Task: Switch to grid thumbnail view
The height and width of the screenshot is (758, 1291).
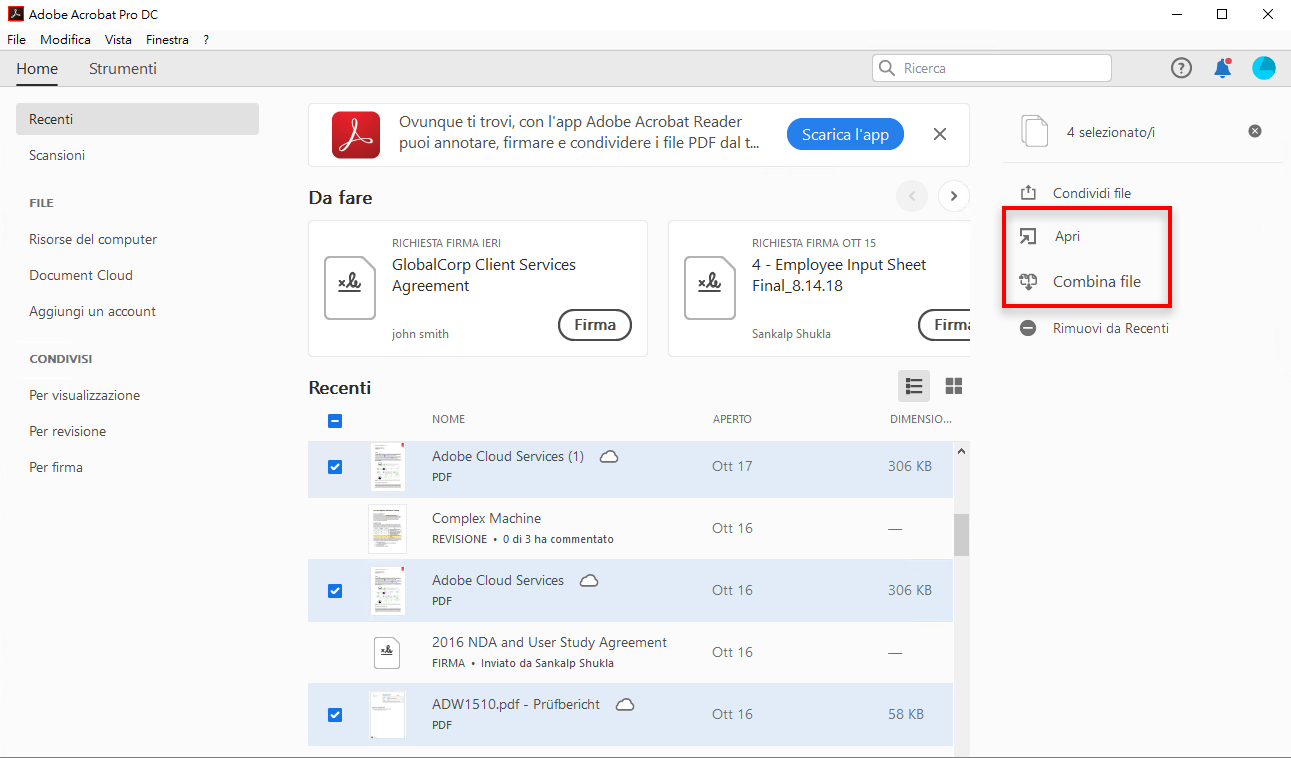Action: [954, 386]
